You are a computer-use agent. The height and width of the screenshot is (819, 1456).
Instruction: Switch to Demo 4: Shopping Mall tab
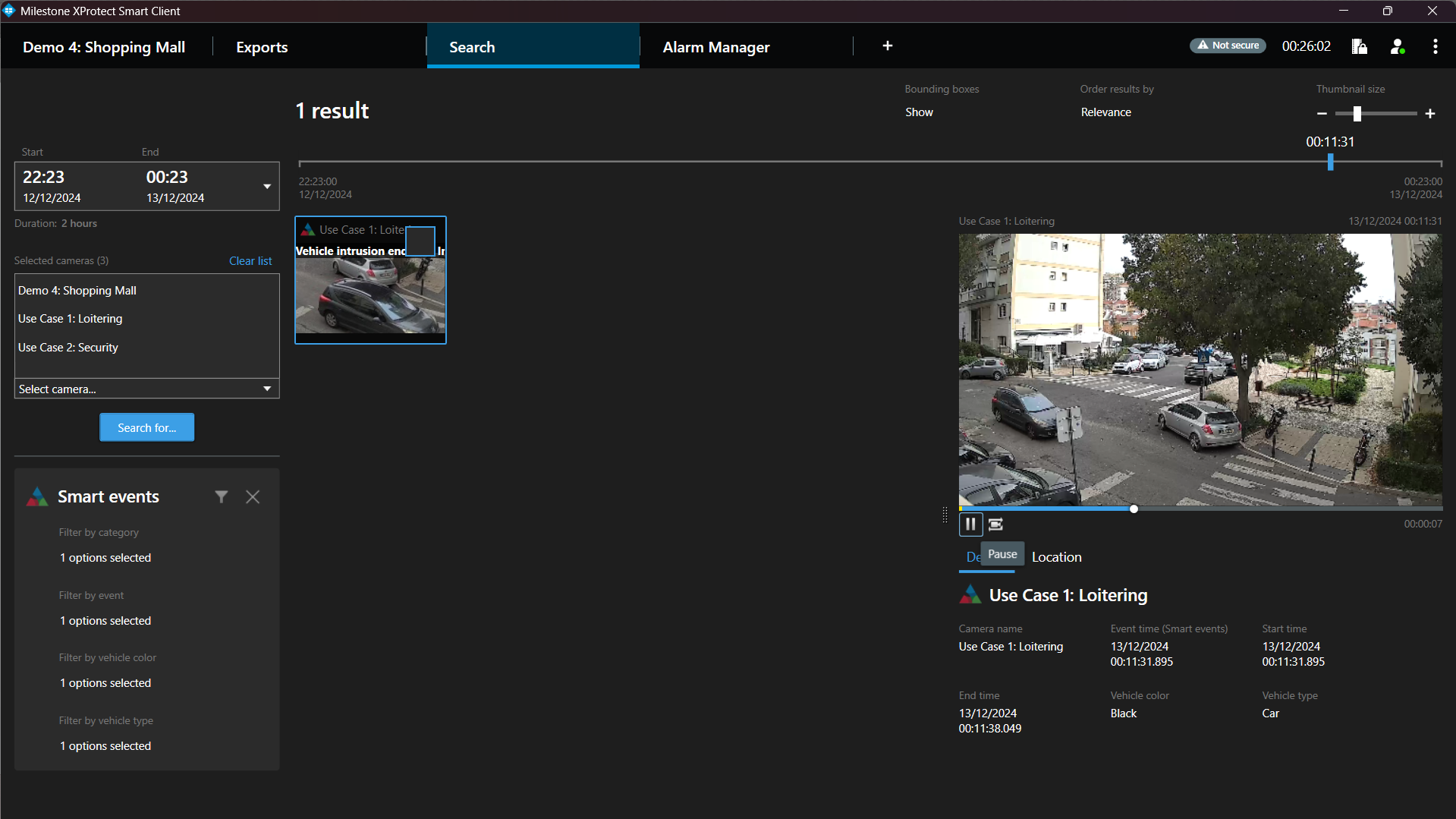click(104, 47)
